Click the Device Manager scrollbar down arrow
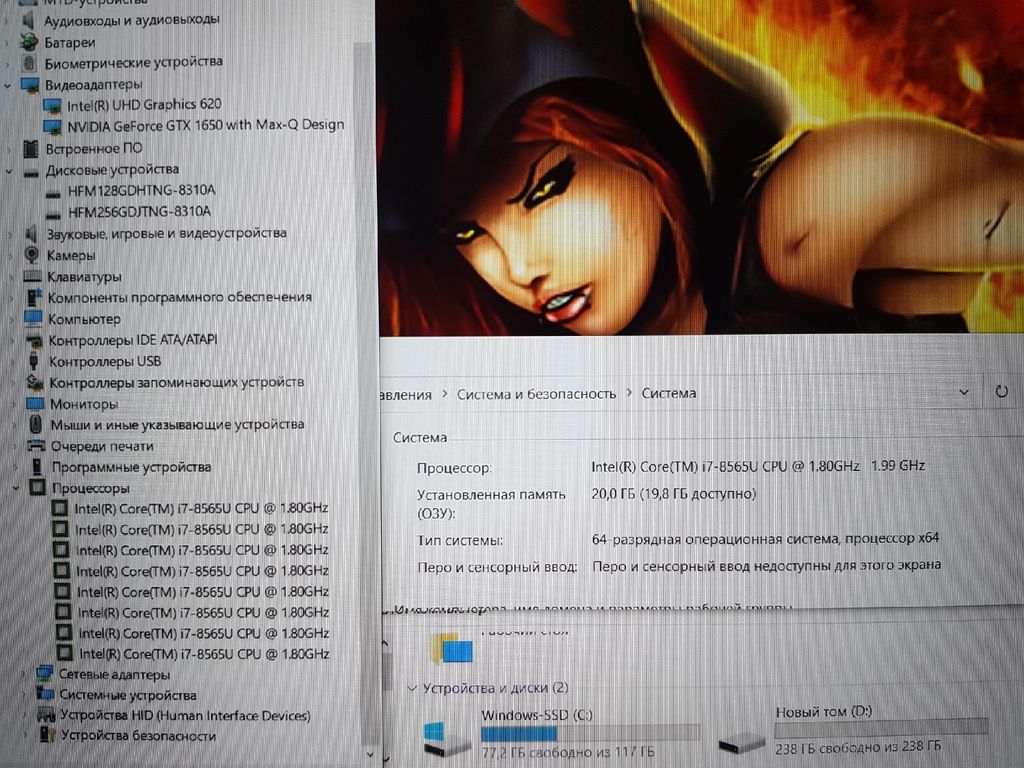 point(369,752)
